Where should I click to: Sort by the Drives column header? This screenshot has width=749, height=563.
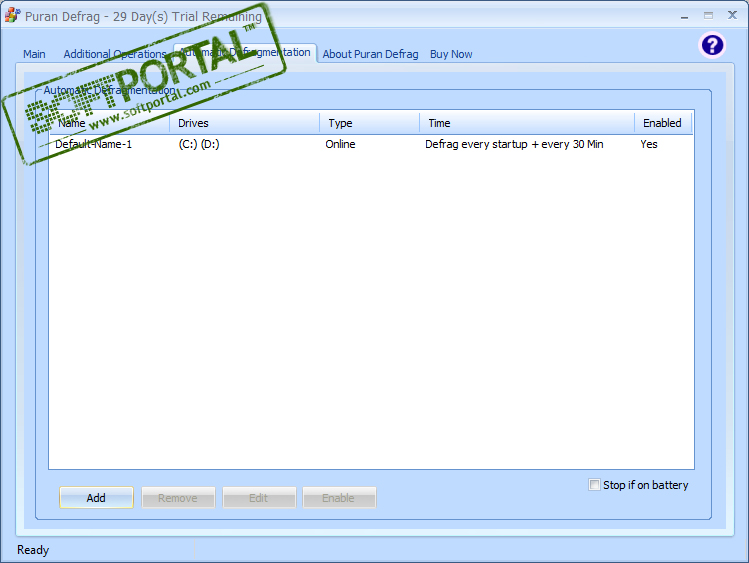(245, 123)
